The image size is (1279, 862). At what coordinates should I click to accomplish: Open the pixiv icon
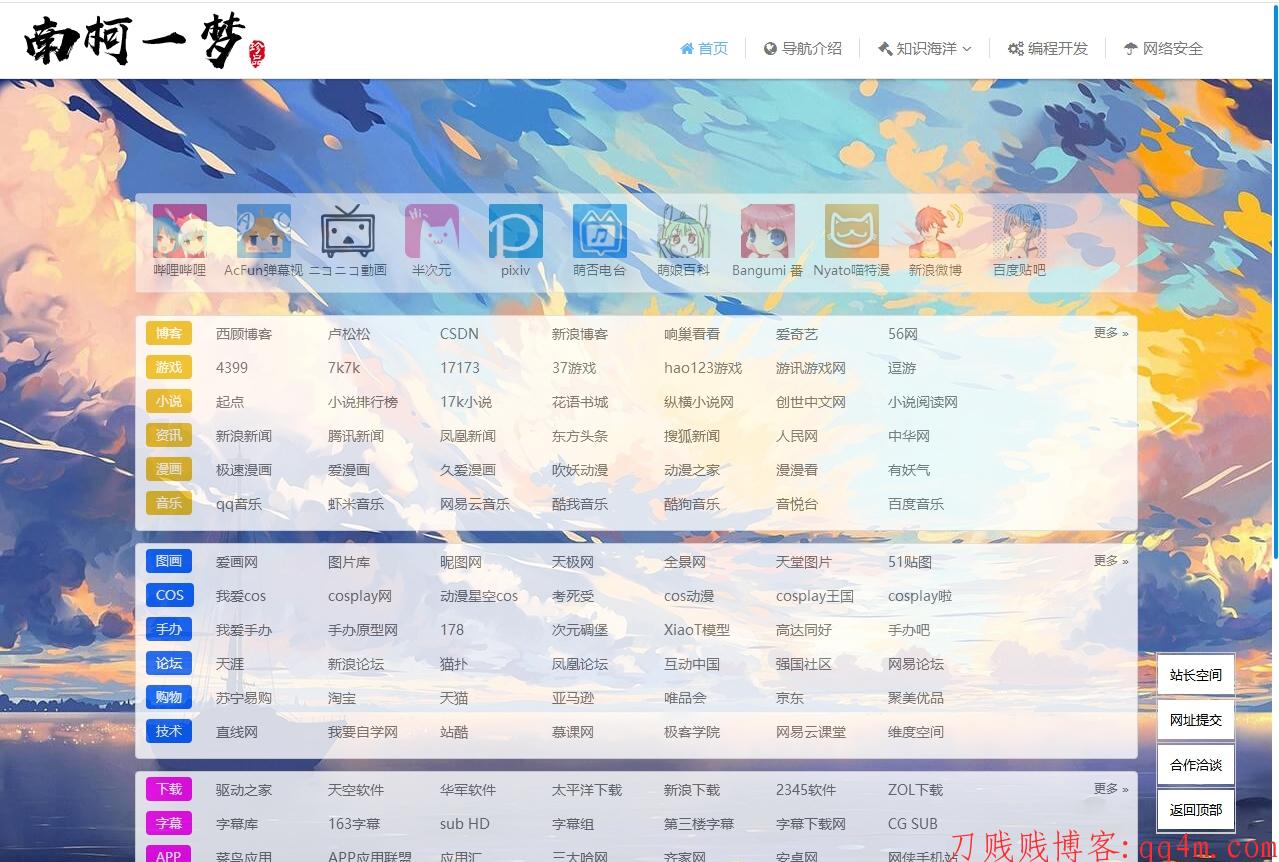516,231
